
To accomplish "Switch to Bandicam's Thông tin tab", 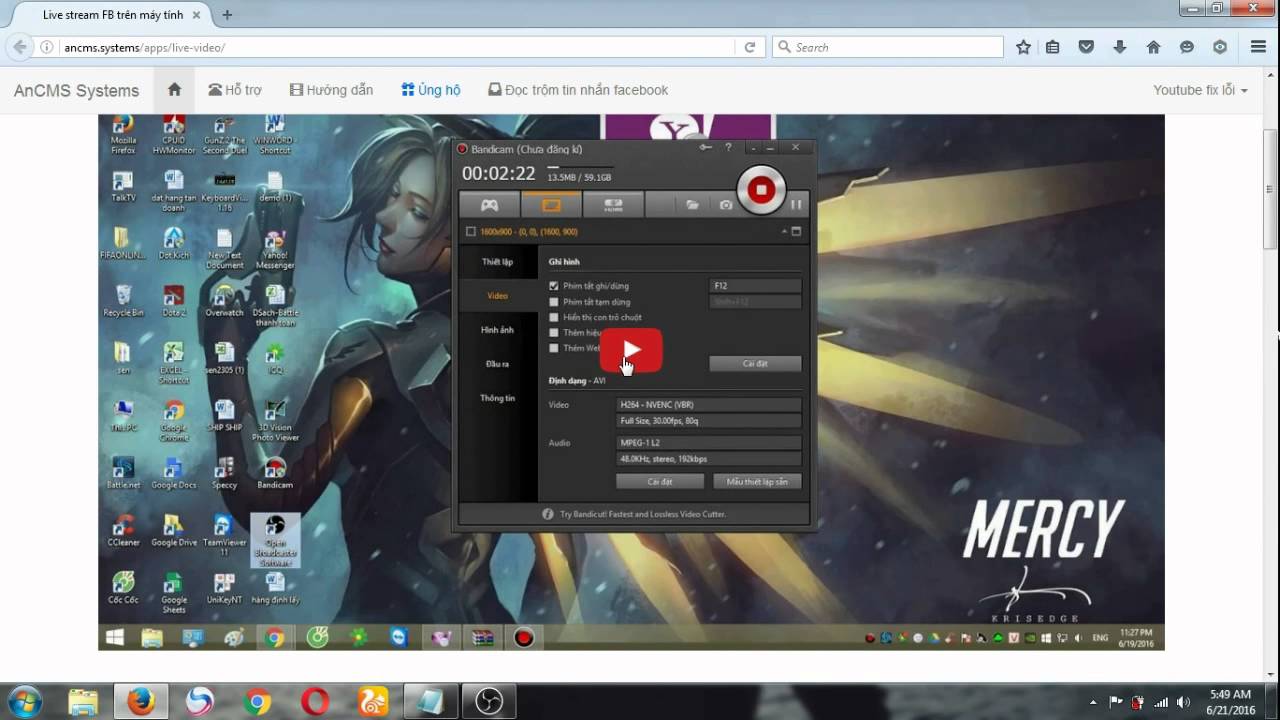I will point(498,398).
